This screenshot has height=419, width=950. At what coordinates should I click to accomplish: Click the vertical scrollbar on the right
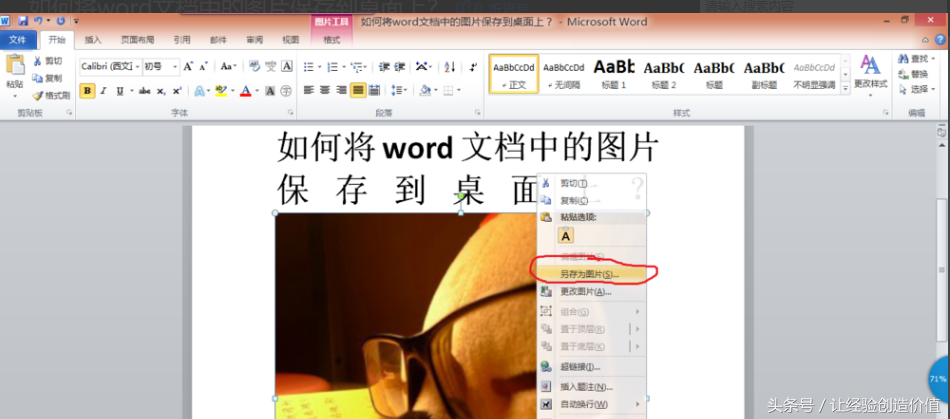coord(942,272)
